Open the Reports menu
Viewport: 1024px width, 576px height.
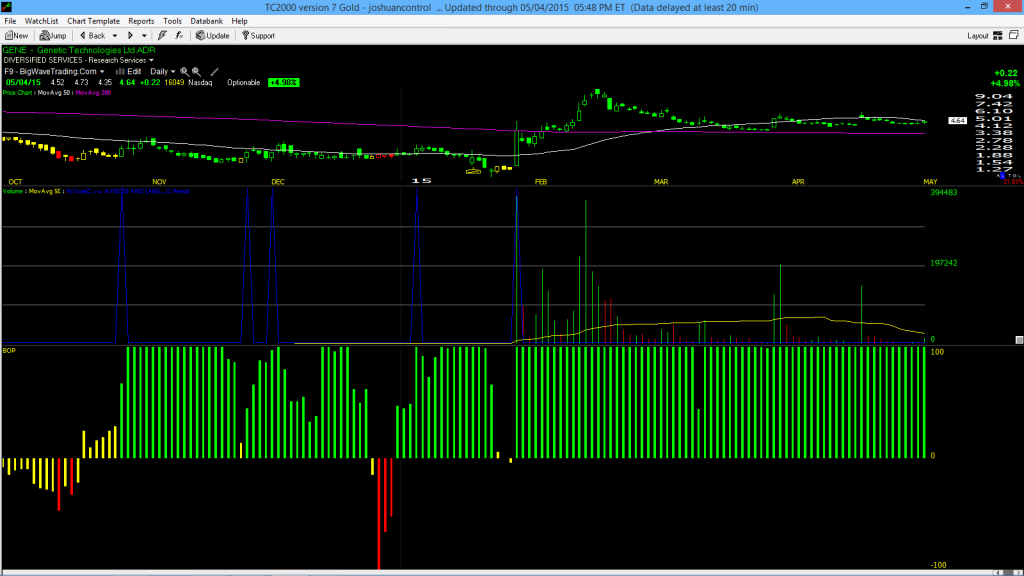click(141, 21)
